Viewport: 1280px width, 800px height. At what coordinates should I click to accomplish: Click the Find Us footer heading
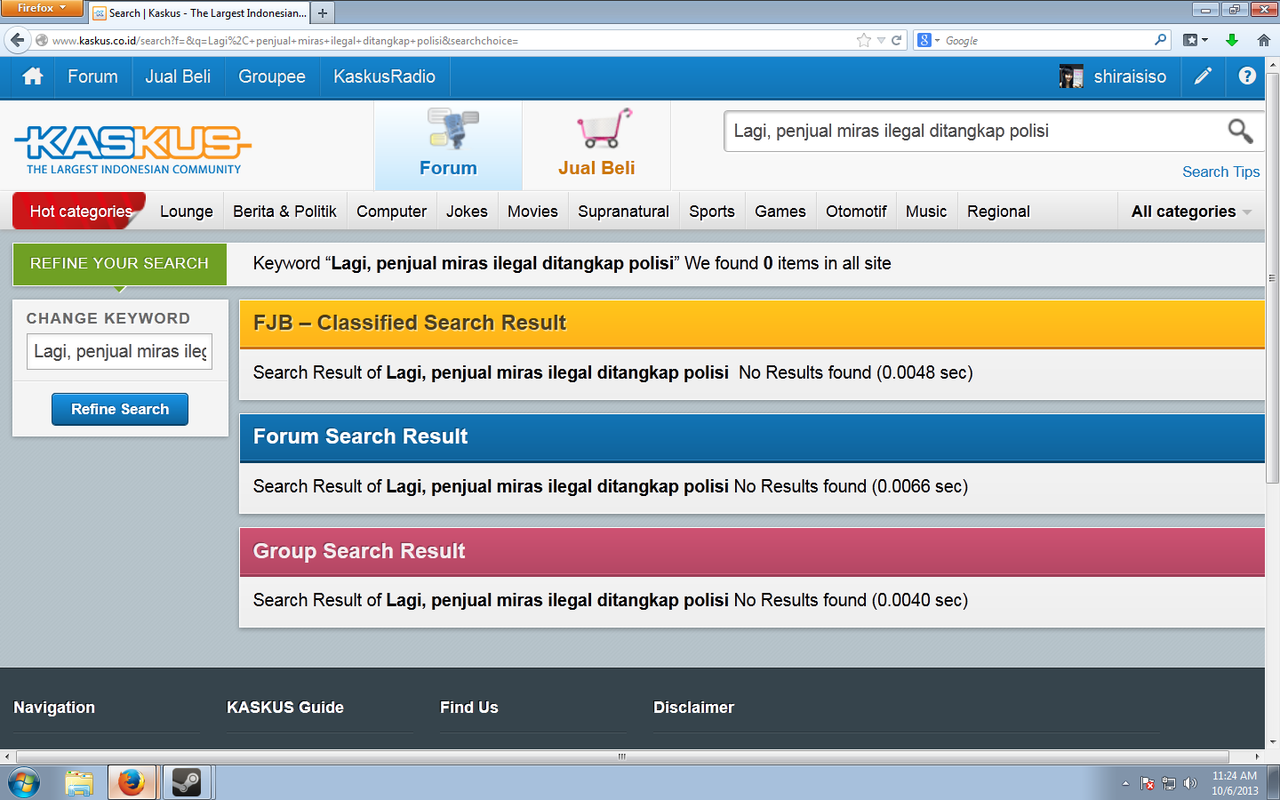(x=469, y=707)
